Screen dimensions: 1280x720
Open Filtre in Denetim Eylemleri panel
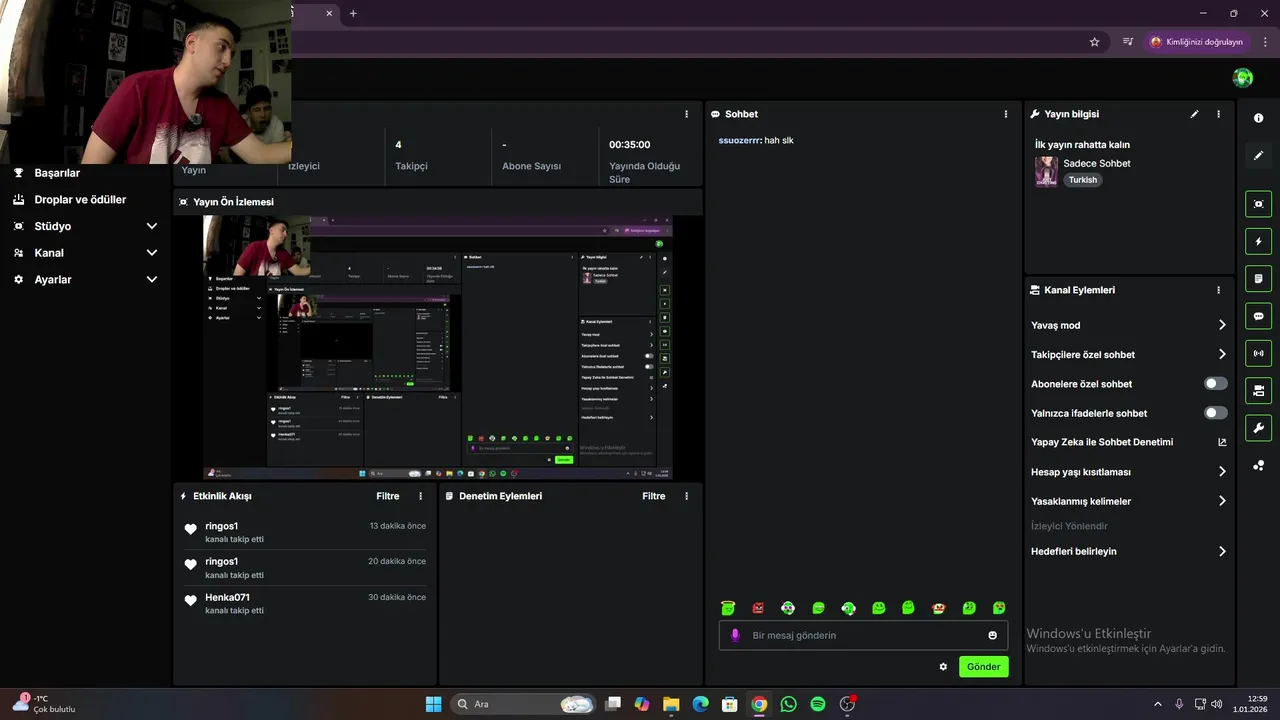point(654,496)
